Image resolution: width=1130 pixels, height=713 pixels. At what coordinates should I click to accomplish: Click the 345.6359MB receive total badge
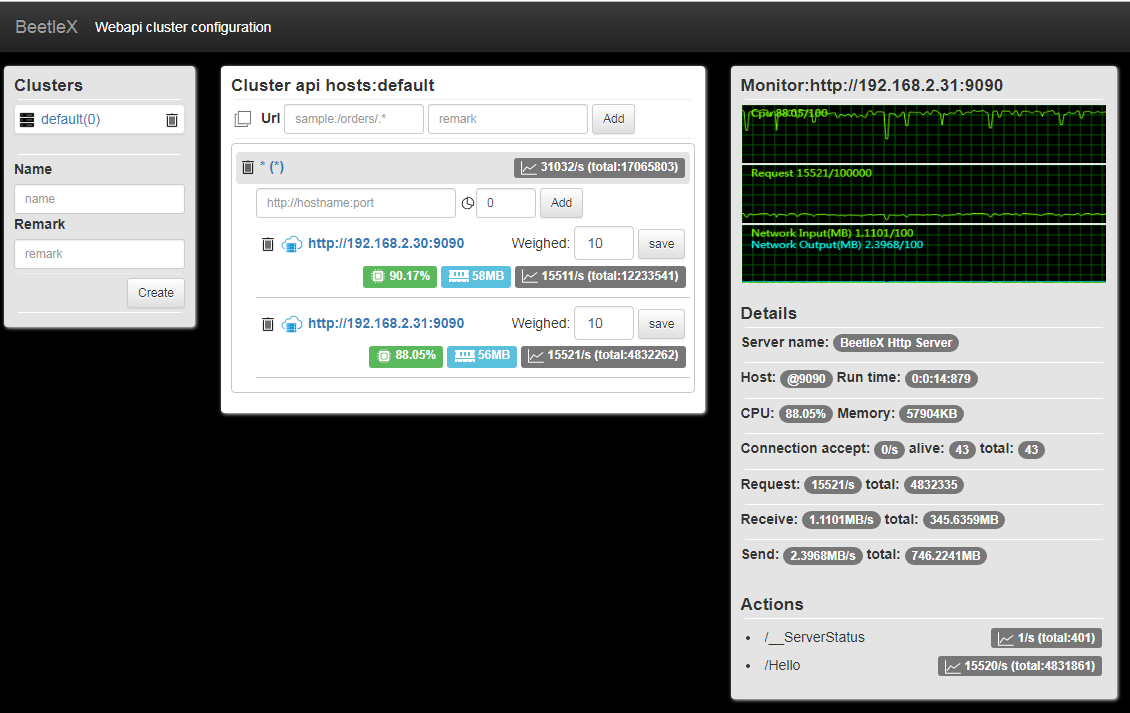click(964, 520)
